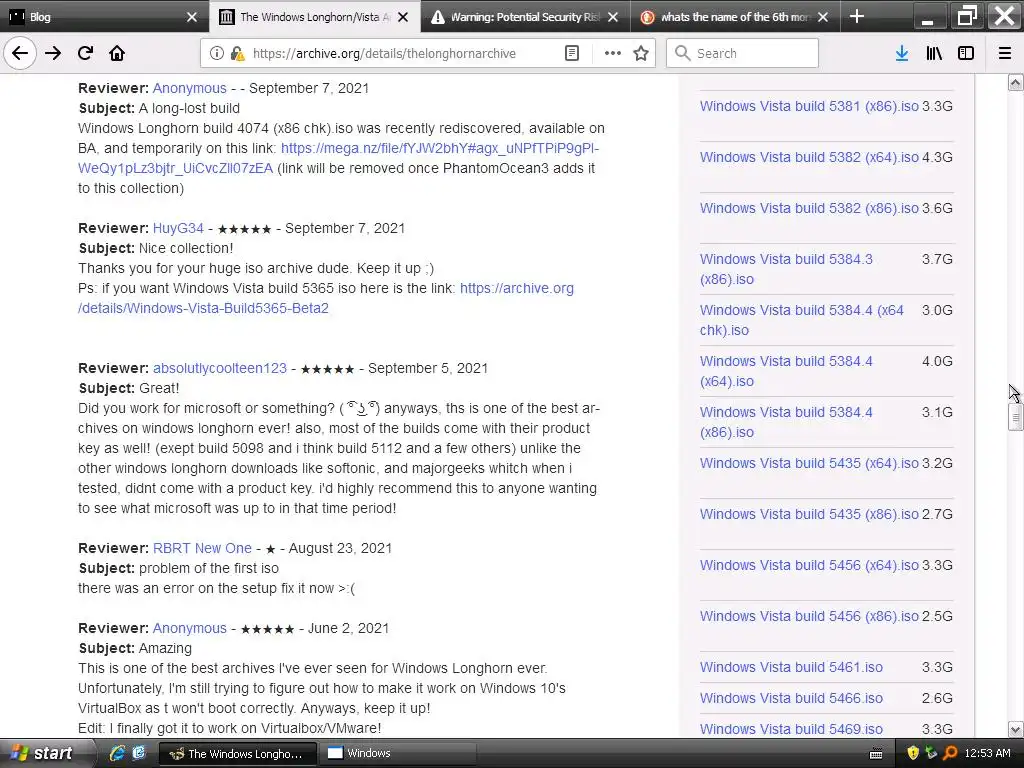The image size is (1024, 768).
Task: Open absolutlycoolteen123 reviewer profile
Action: point(219,368)
